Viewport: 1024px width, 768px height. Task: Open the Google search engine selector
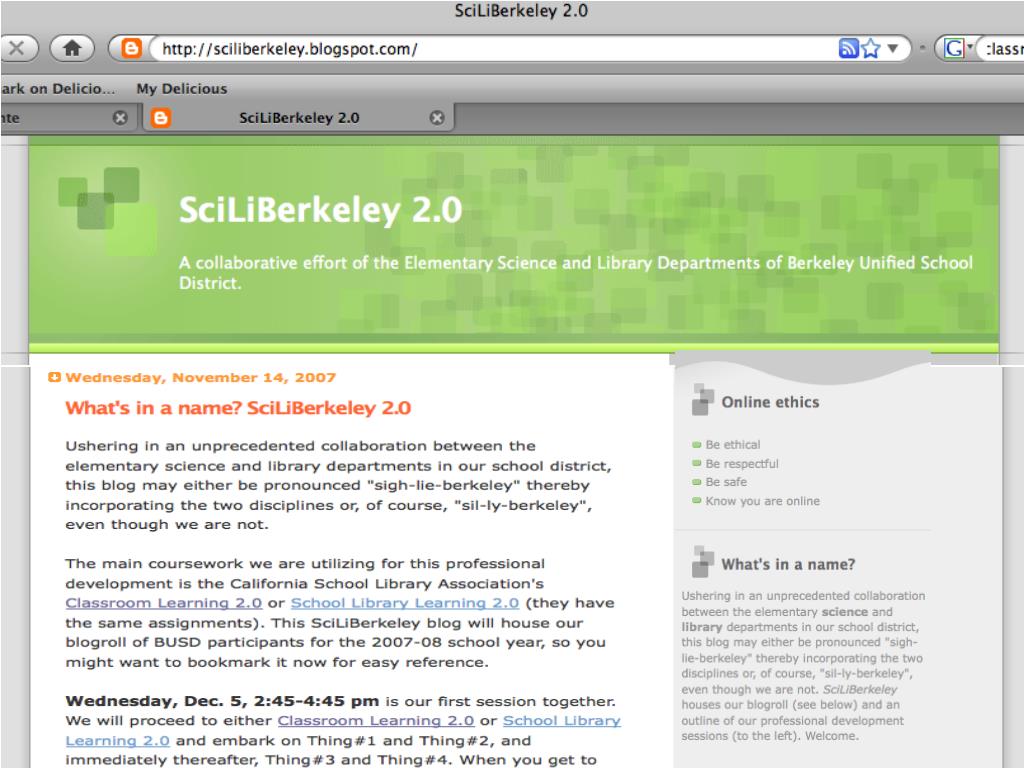tap(957, 48)
